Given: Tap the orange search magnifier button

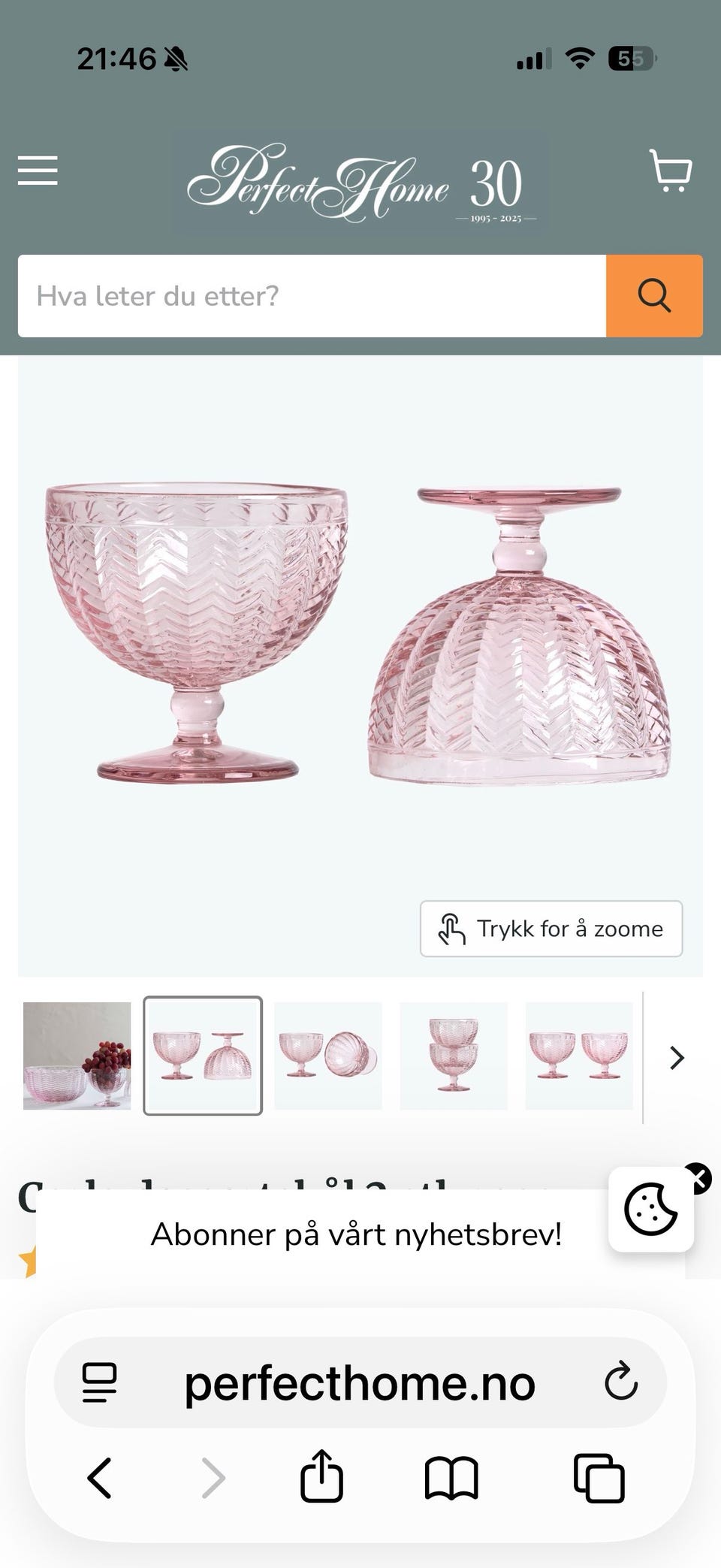Looking at the screenshot, I should click(654, 296).
